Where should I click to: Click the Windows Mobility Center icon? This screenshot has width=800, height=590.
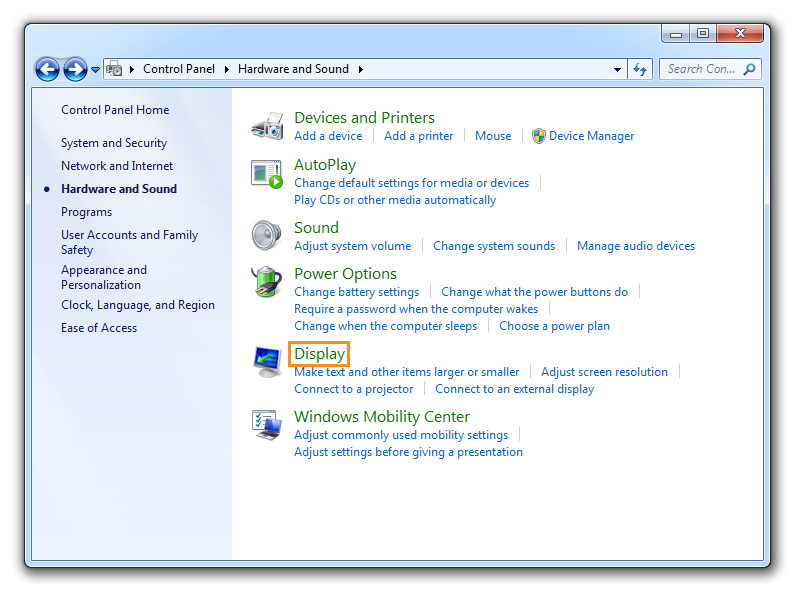tap(267, 425)
